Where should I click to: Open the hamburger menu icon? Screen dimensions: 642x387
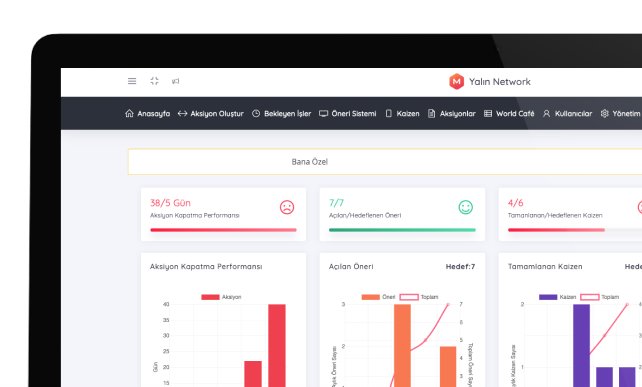(x=132, y=81)
